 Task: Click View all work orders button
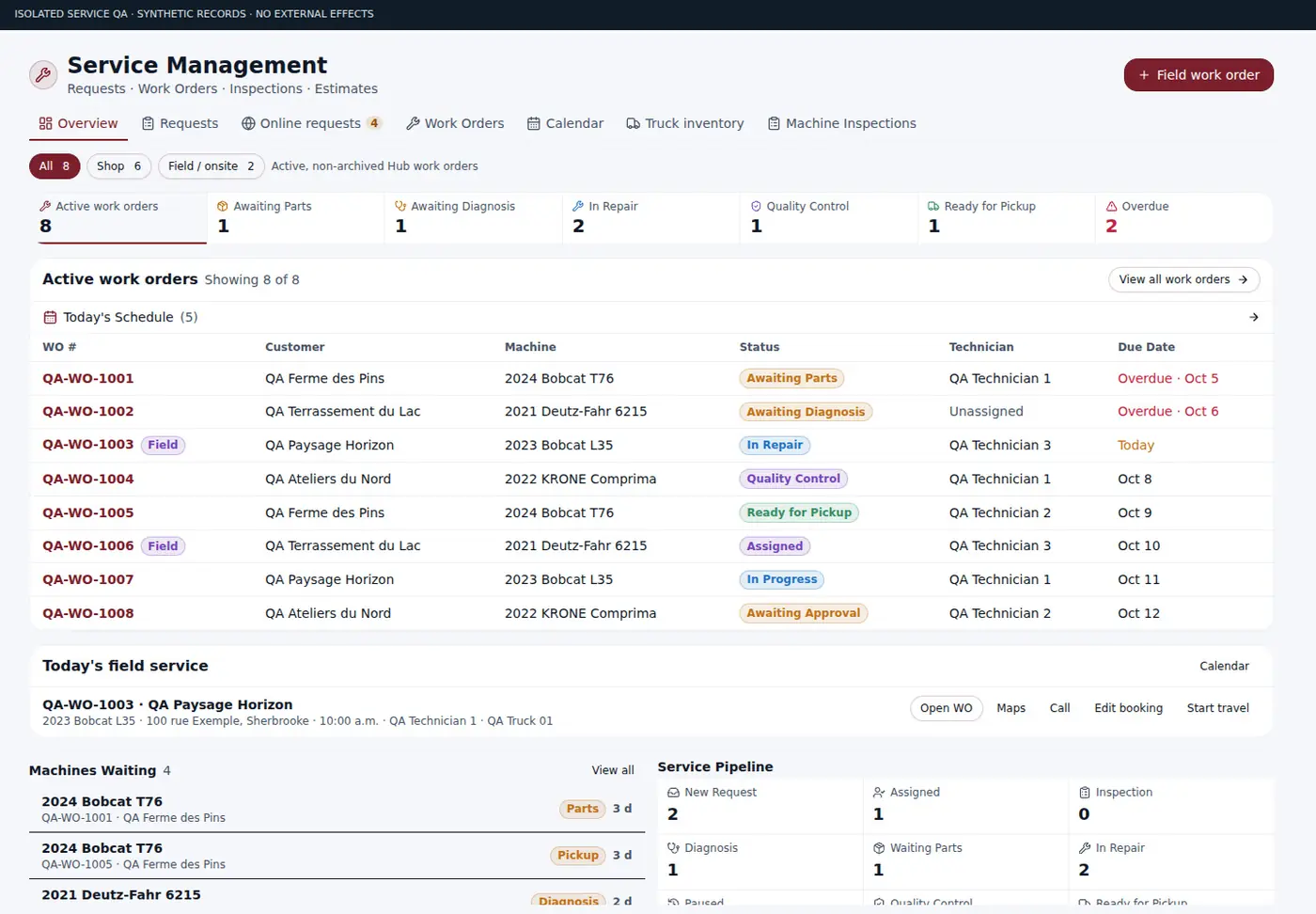pos(1184,279)
